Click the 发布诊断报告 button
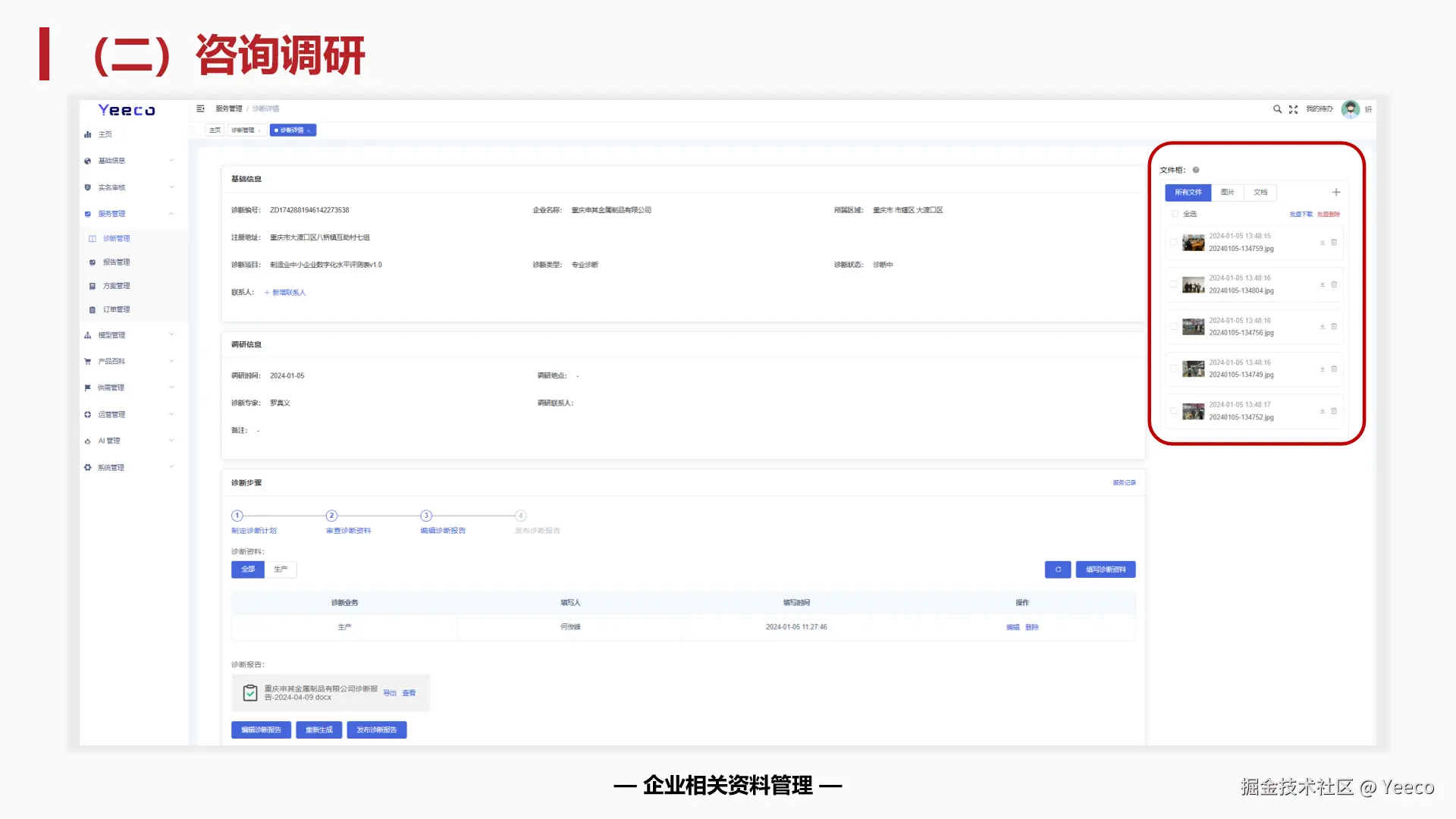Image resolution: width=1456 pixels, height=819 pixels. click(x=377, y=730)
